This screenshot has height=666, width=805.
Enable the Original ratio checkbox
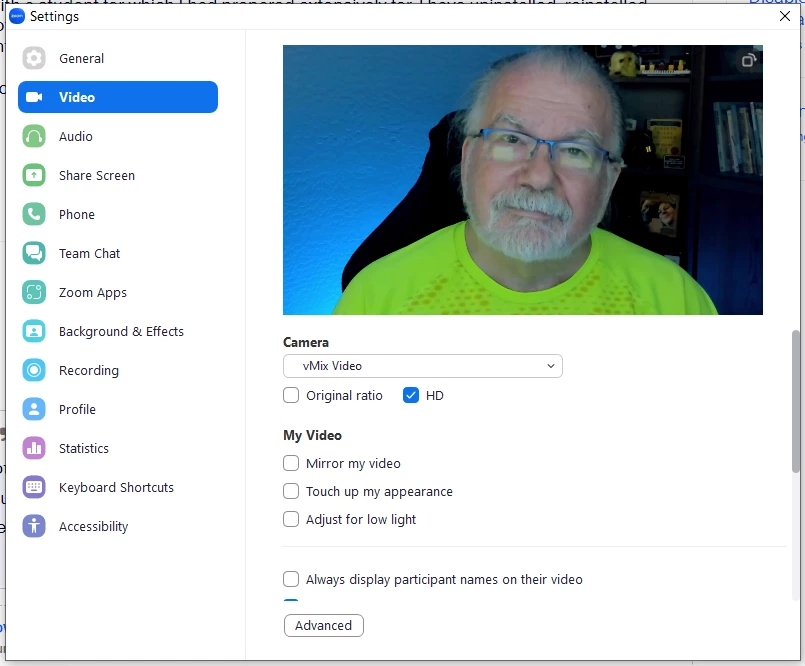click(x=291, y=395)
